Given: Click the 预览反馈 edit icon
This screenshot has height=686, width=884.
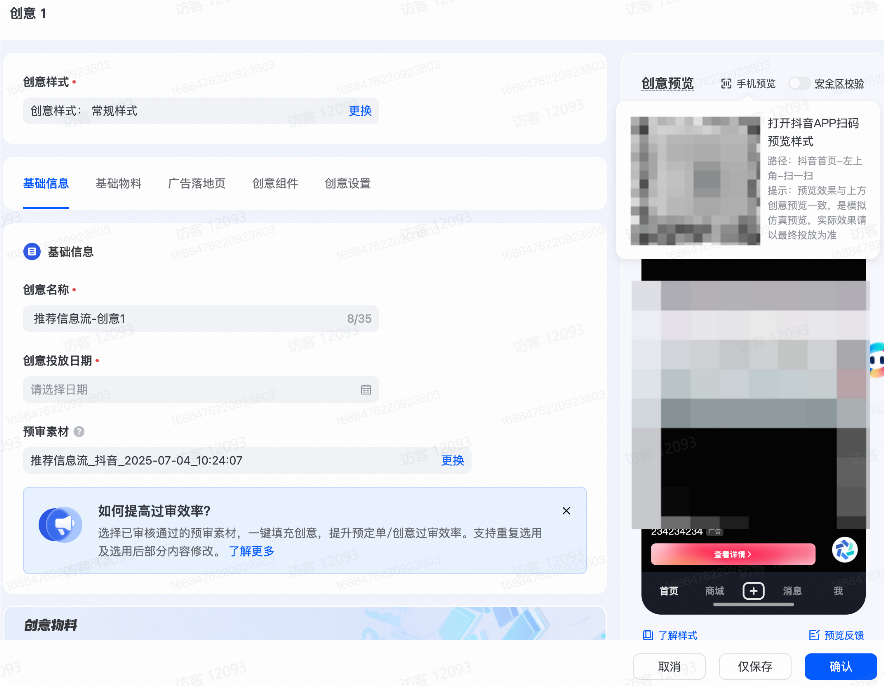Looking at the screenshot, I should click(814, 635).
